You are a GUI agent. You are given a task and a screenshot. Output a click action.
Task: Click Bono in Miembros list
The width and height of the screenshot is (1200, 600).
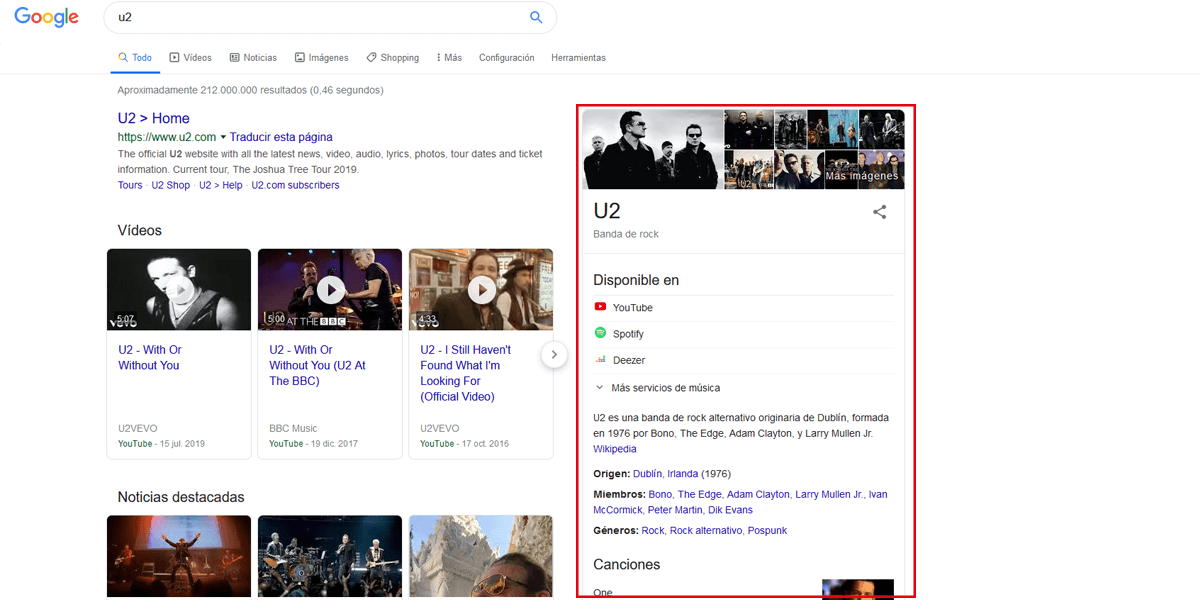point(660,495)
